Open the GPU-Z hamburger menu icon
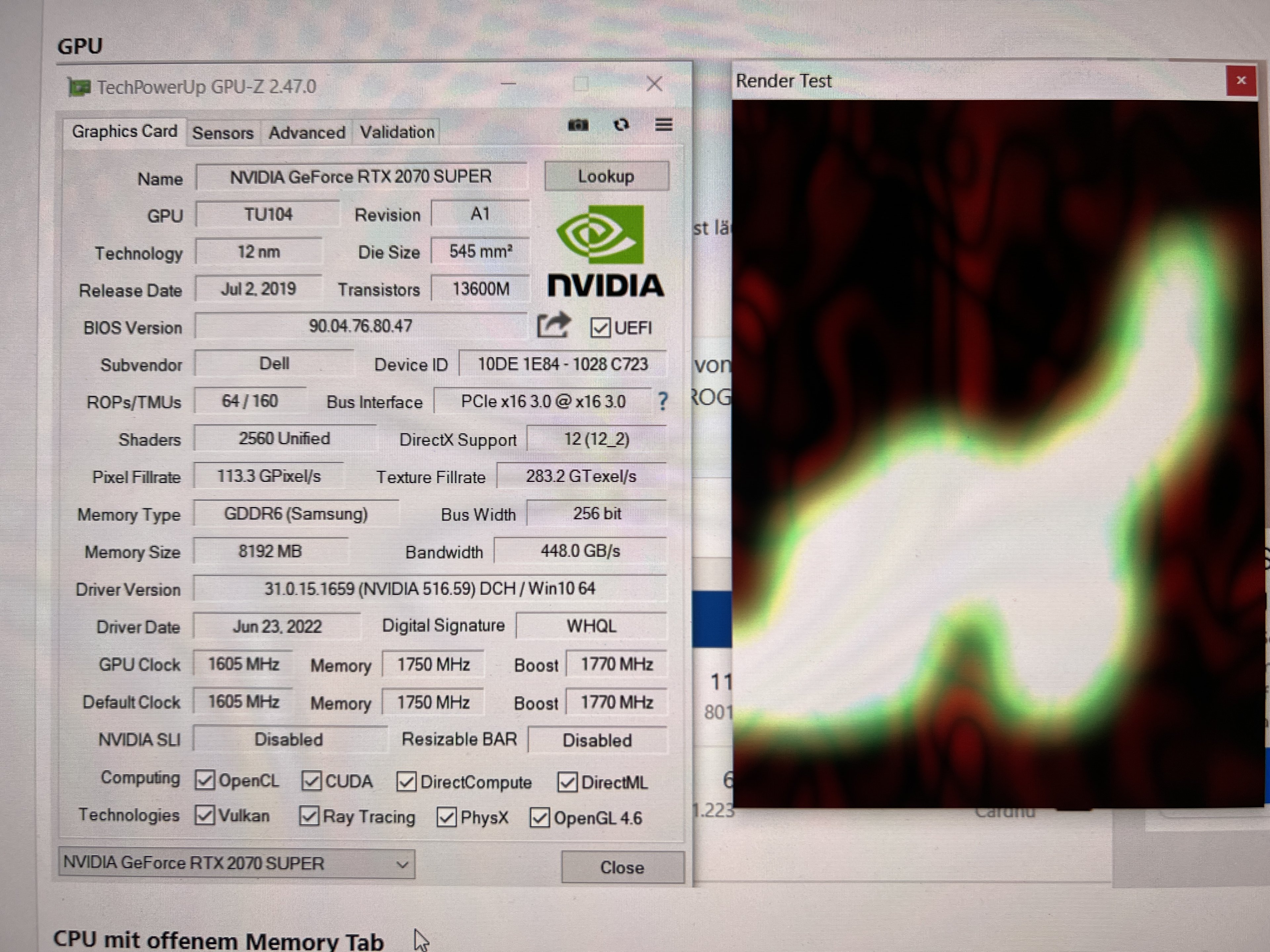 [664, 125]
